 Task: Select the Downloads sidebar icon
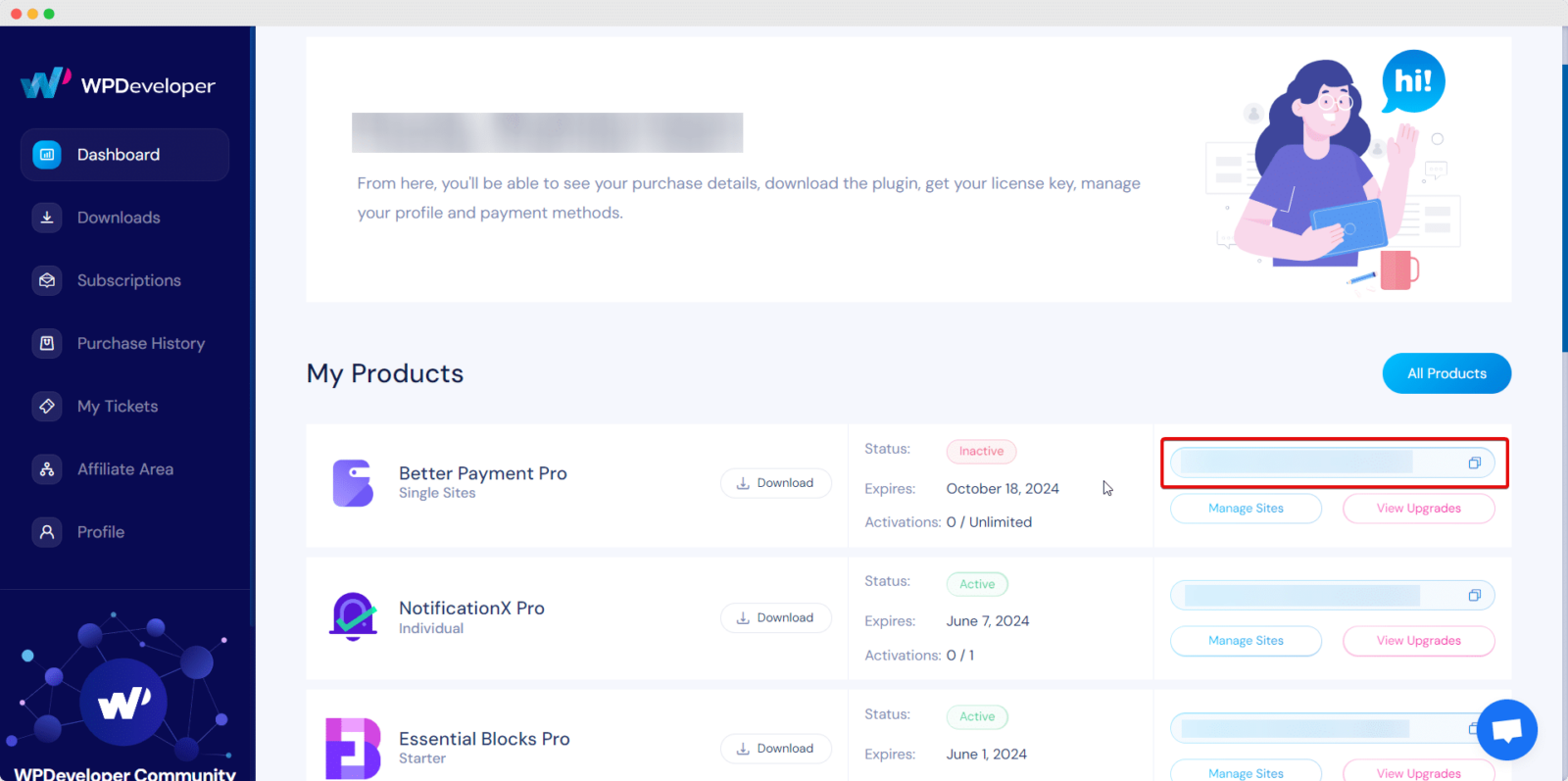(46, 217)
